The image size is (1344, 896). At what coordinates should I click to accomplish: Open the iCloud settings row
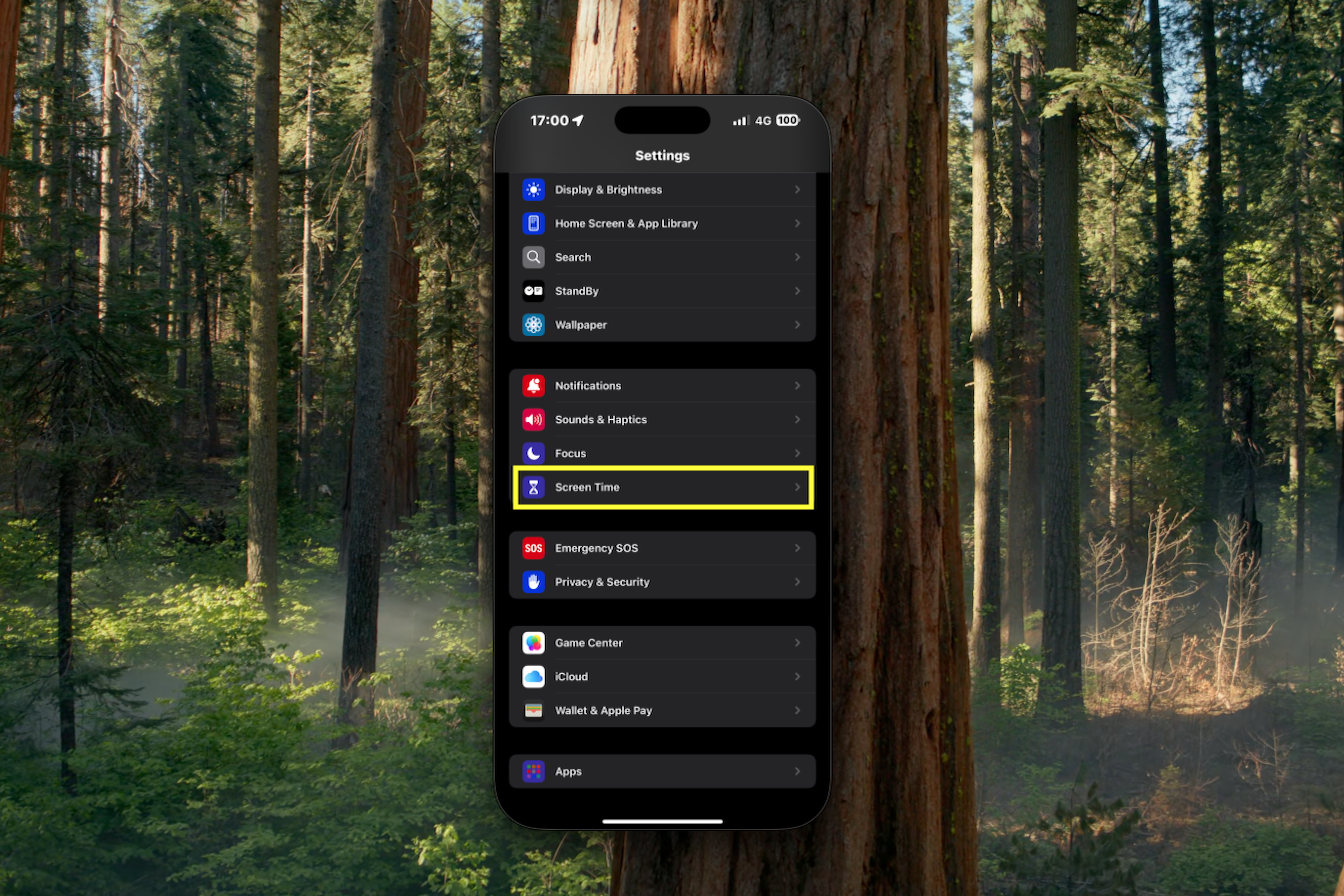click(x=662, y=677)
